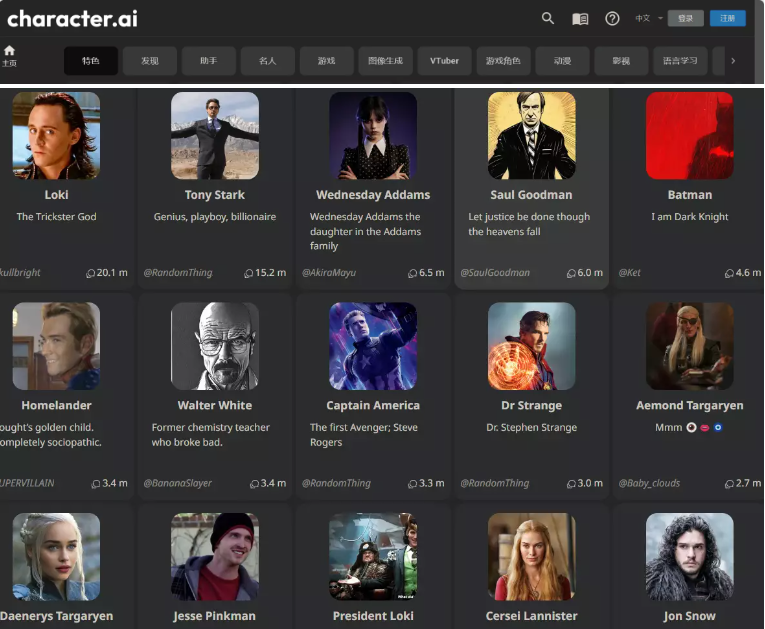Click the 登录 login button
Screen dimensions: 765x629
(x=685, y=18)
